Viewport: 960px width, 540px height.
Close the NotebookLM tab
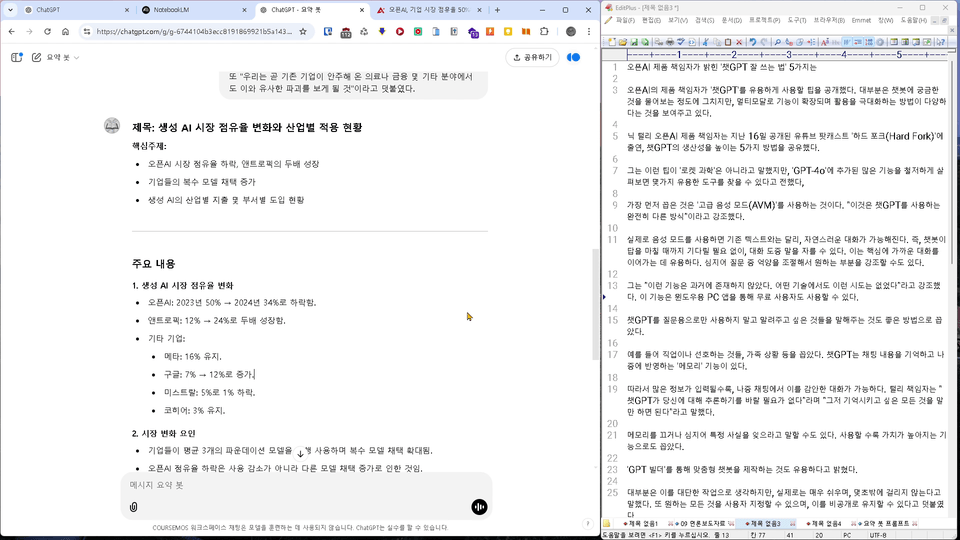[244, 10]
